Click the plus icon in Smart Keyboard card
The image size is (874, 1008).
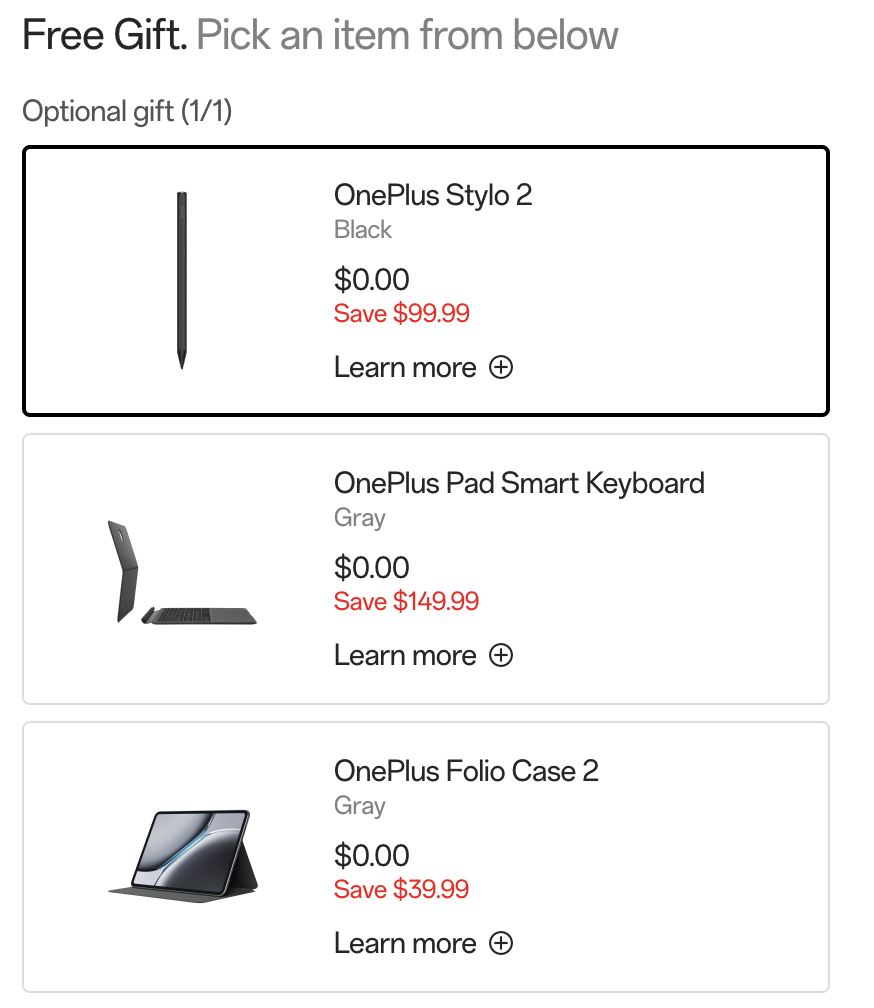point(501,655)
